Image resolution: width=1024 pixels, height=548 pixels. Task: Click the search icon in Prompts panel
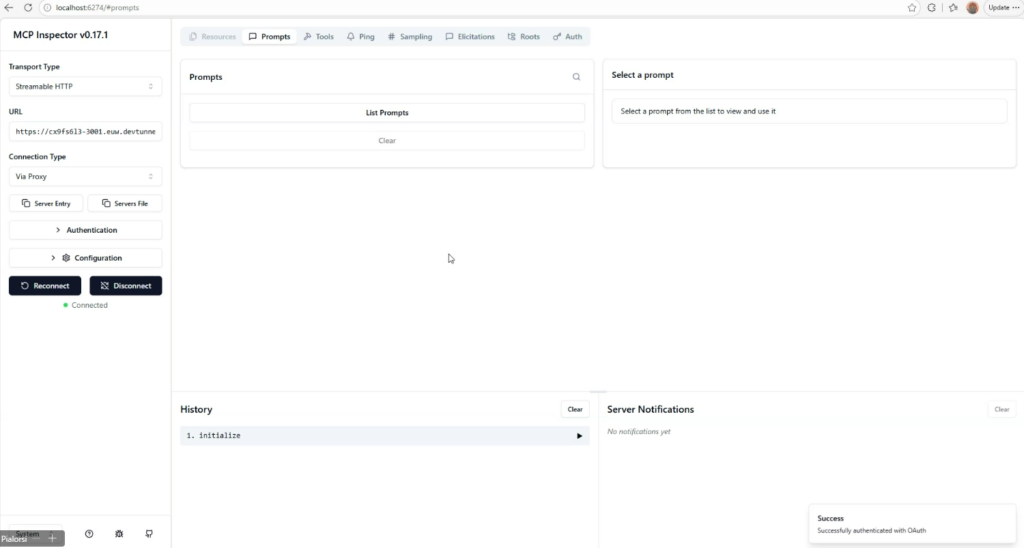point(576,77)
